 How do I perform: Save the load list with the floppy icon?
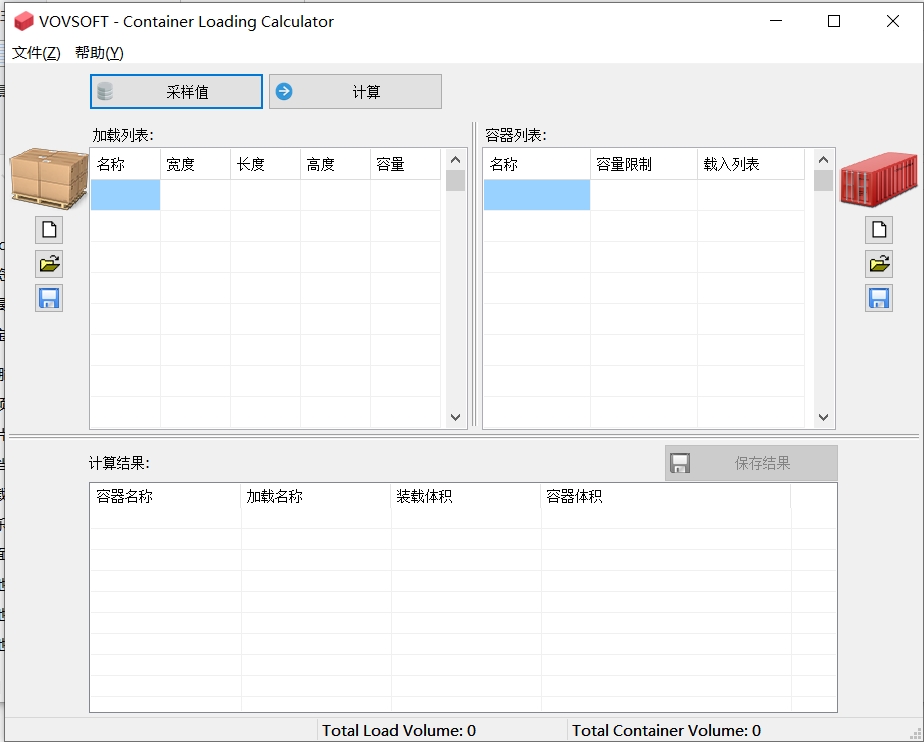pos(49,298)
